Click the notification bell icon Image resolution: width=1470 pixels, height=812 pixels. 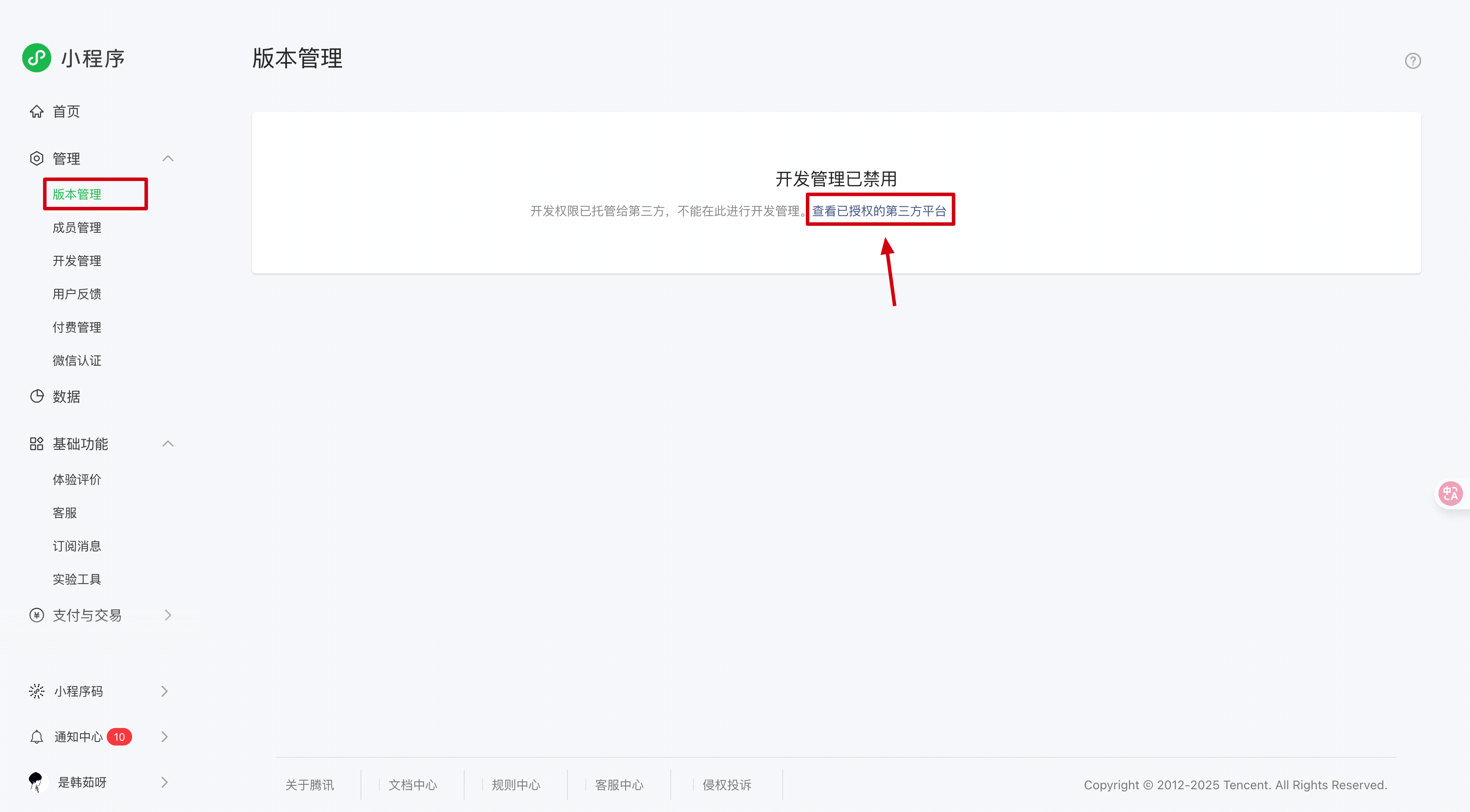click(36, 737)
